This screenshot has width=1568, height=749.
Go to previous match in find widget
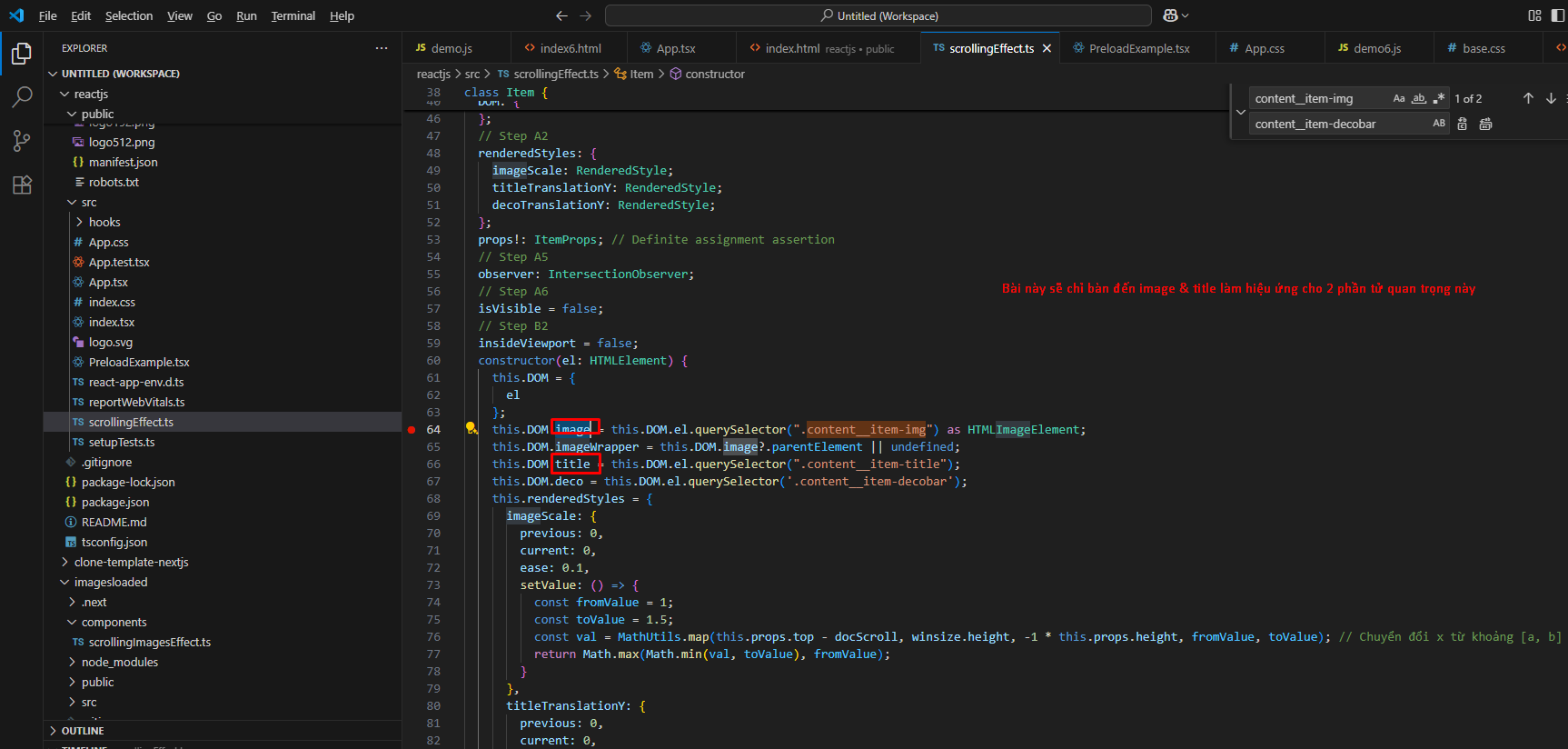[x=1528, y=98]
